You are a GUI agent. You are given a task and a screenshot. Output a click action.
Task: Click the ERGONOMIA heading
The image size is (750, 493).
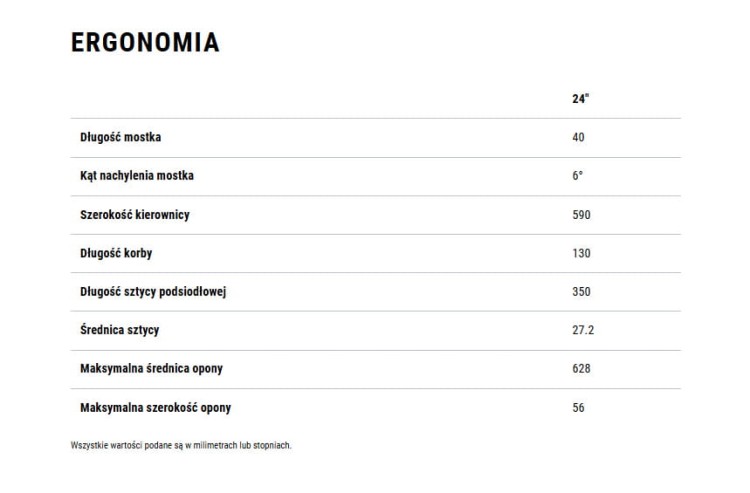(145, 42)
